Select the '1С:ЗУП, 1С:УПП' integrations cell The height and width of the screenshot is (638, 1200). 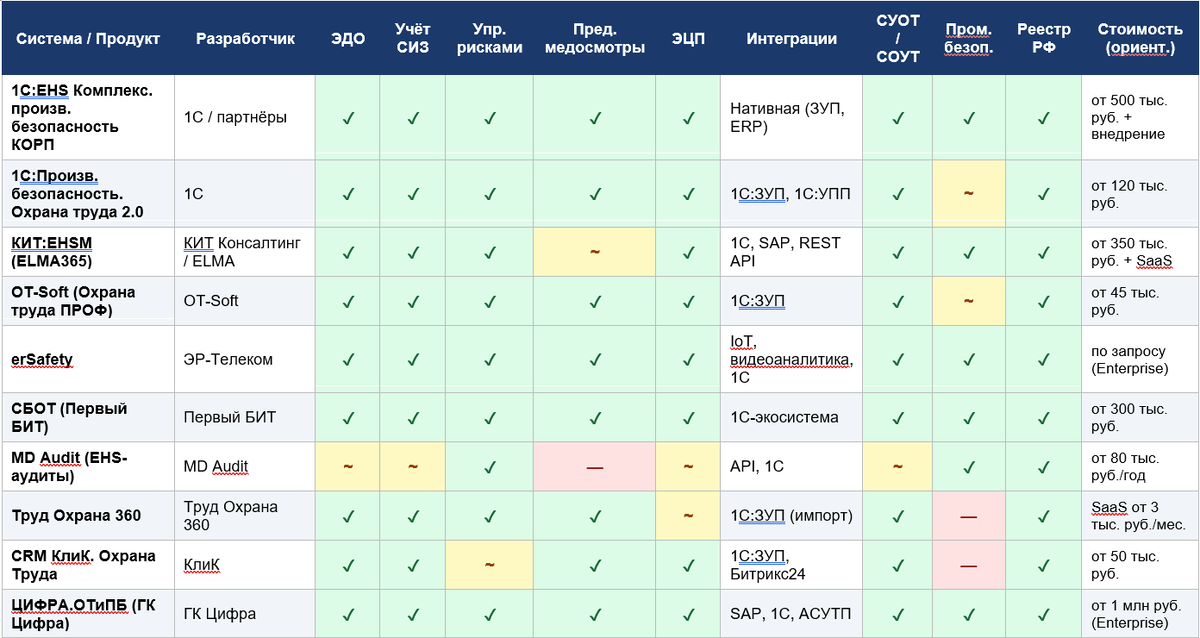click(791, 194)
